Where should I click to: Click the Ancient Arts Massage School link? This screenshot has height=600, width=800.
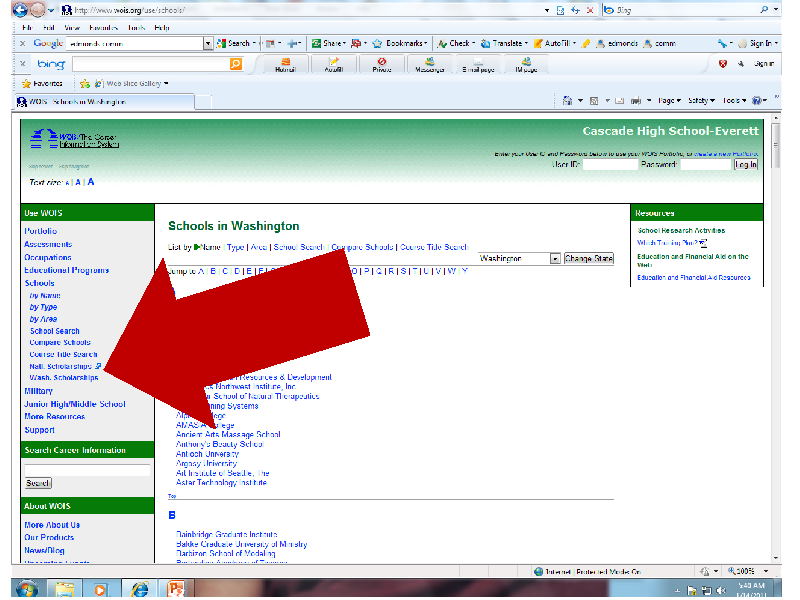228,435
